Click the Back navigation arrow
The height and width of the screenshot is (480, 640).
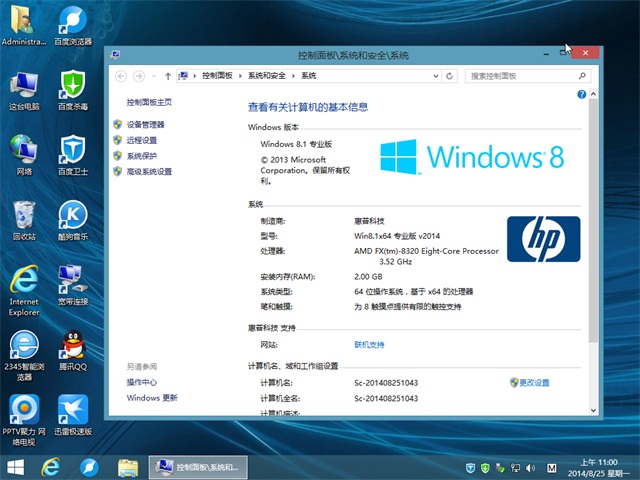tap(121, 75)
